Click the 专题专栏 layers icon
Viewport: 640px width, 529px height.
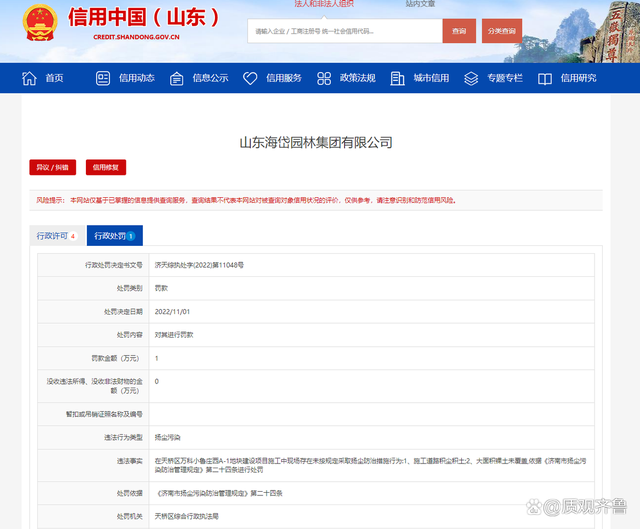471,78
